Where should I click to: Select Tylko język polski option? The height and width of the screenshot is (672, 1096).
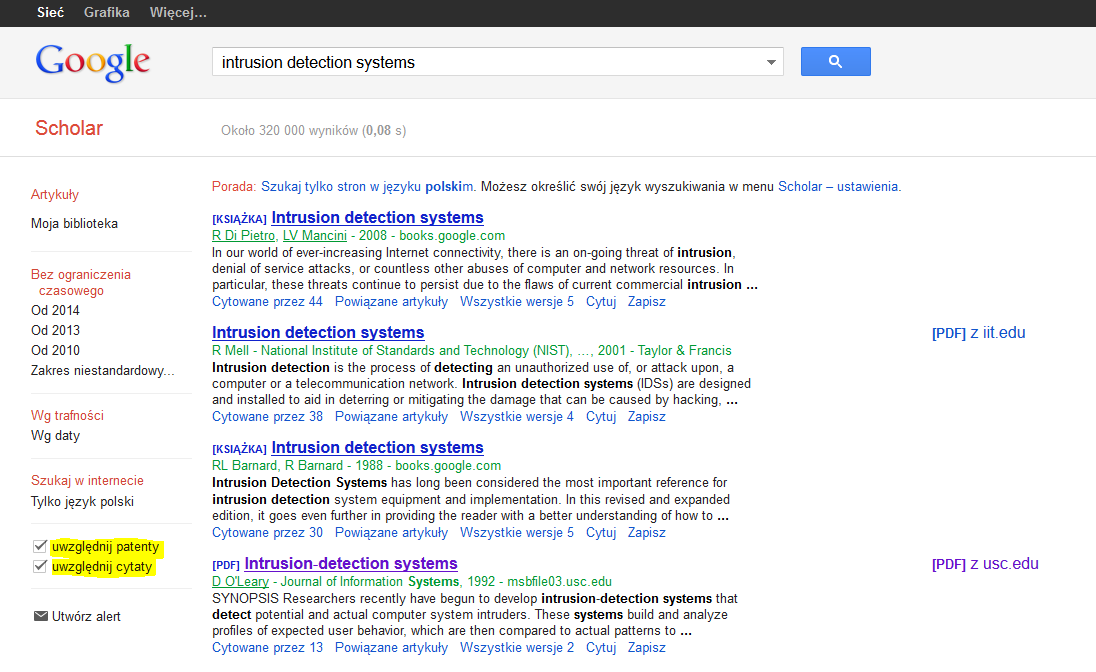(82, 501)
